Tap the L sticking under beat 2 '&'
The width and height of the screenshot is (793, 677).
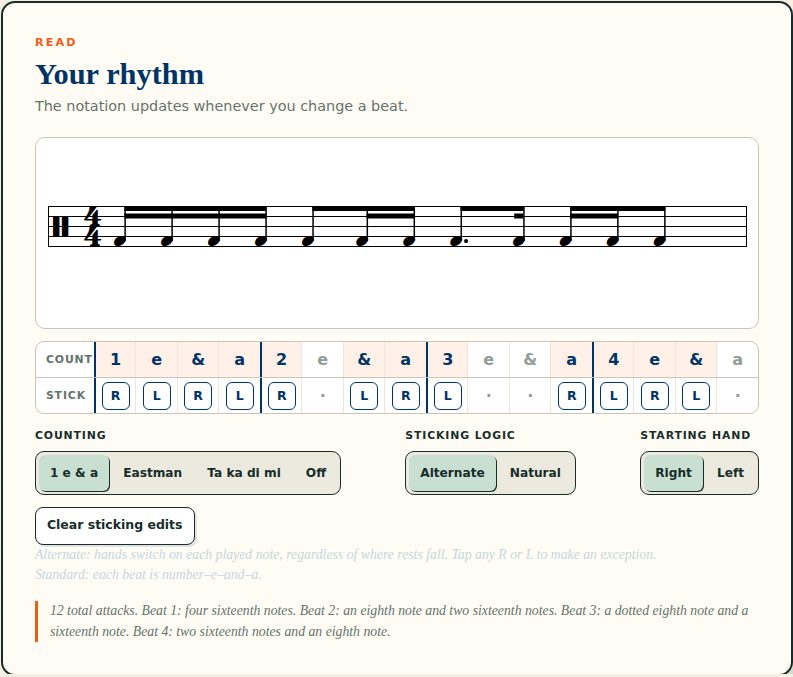point(364,396)
